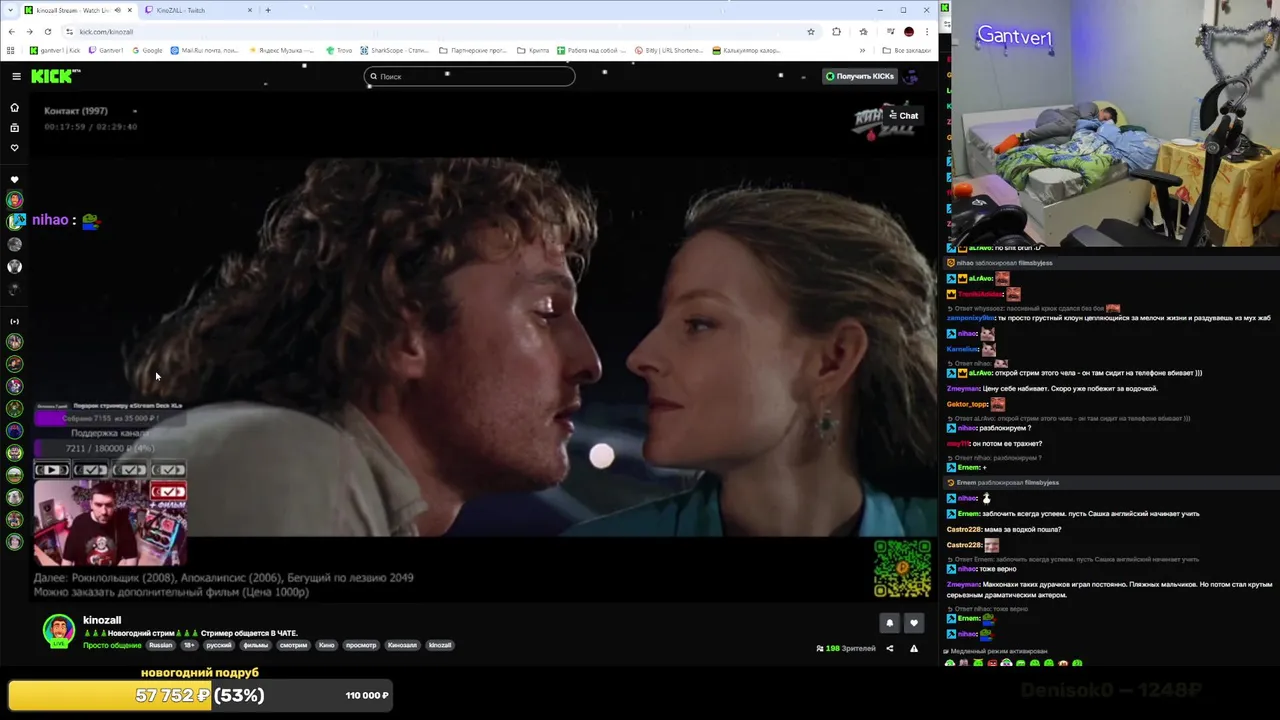Open the Chrome apps grid icon
Image resolution: width=1280 pixels, height=720 pixels.
[11, 50]
